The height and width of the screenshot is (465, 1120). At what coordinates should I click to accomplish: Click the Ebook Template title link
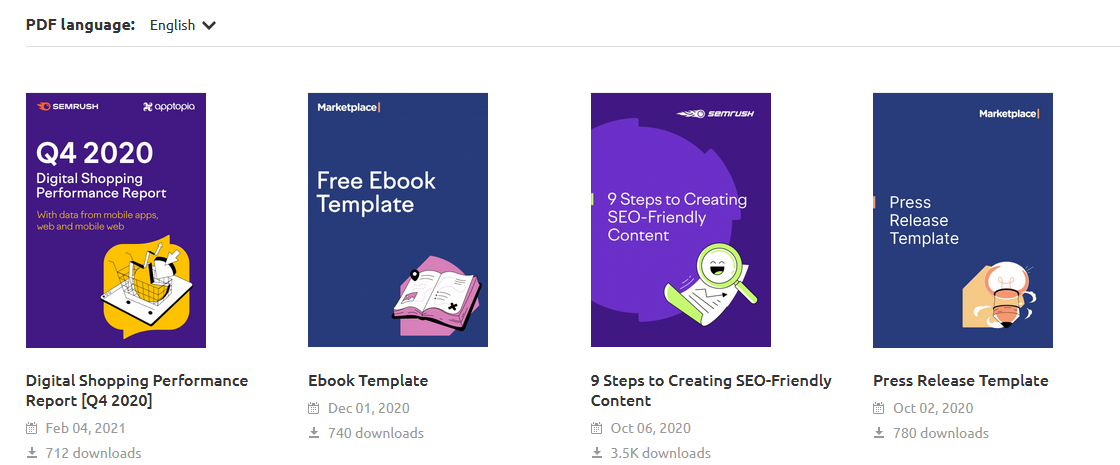(368, 380)
